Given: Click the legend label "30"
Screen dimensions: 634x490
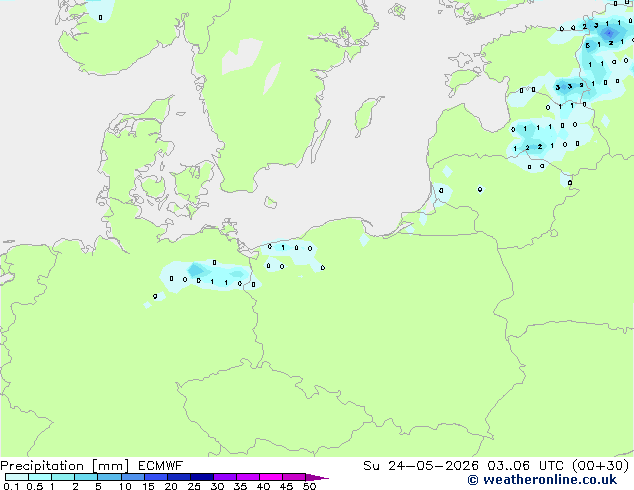Looking at the screenshot, I should [217, 486].
